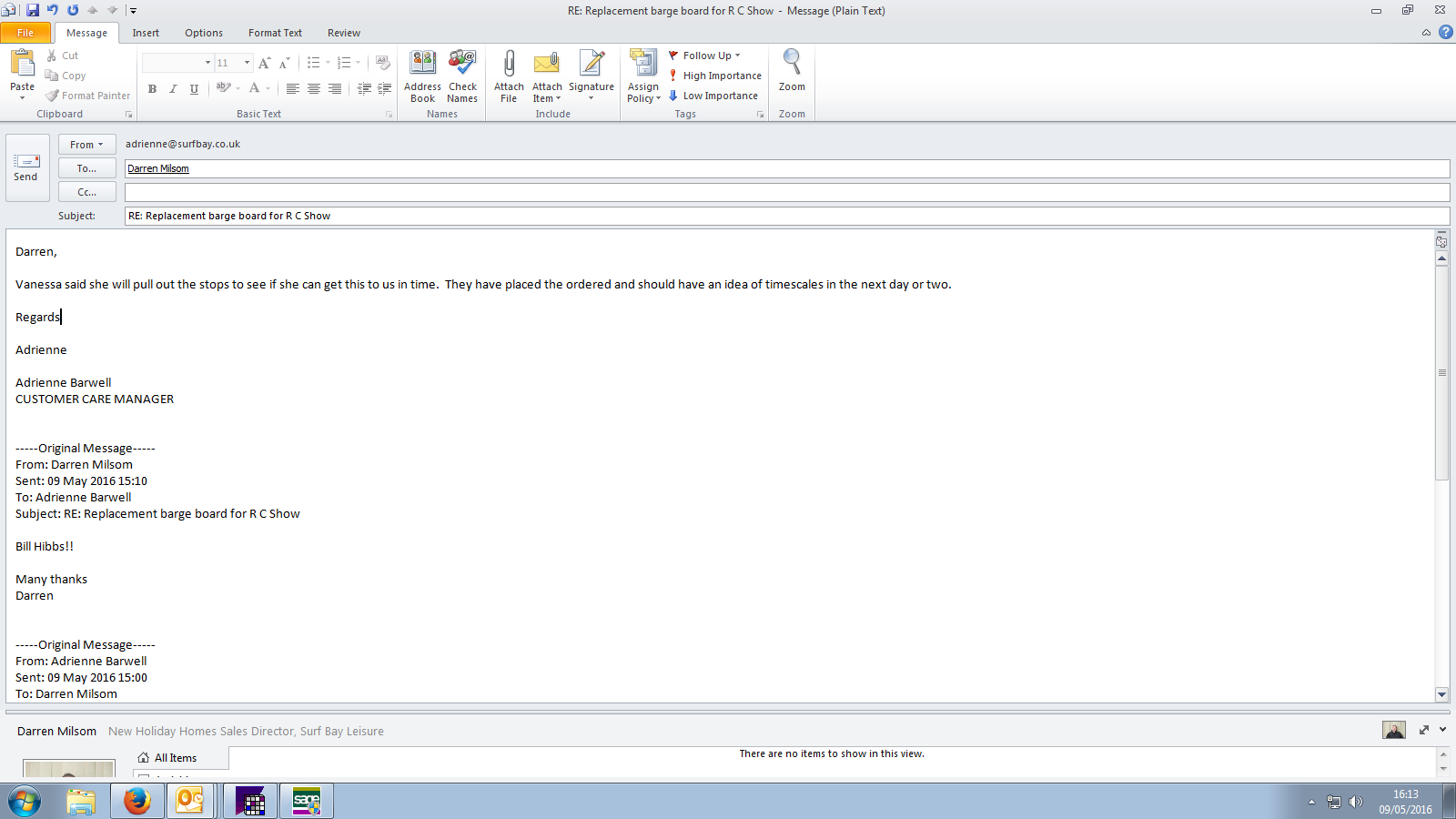
Task: Apply text highlight color
Action: point(223,88)
